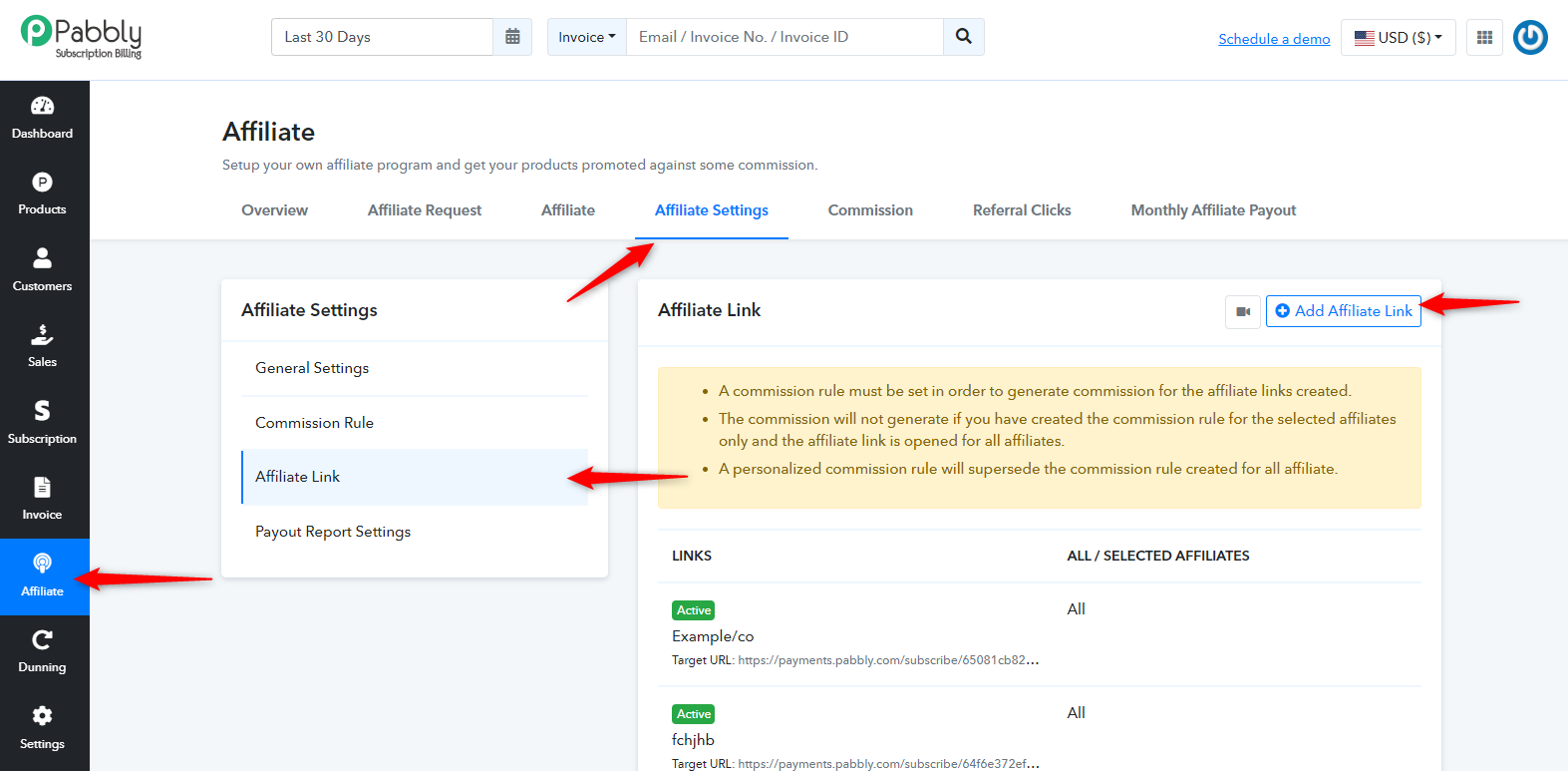Open the Dashboard sidebar icon
Screen dimensions: 1568x771
42,106
